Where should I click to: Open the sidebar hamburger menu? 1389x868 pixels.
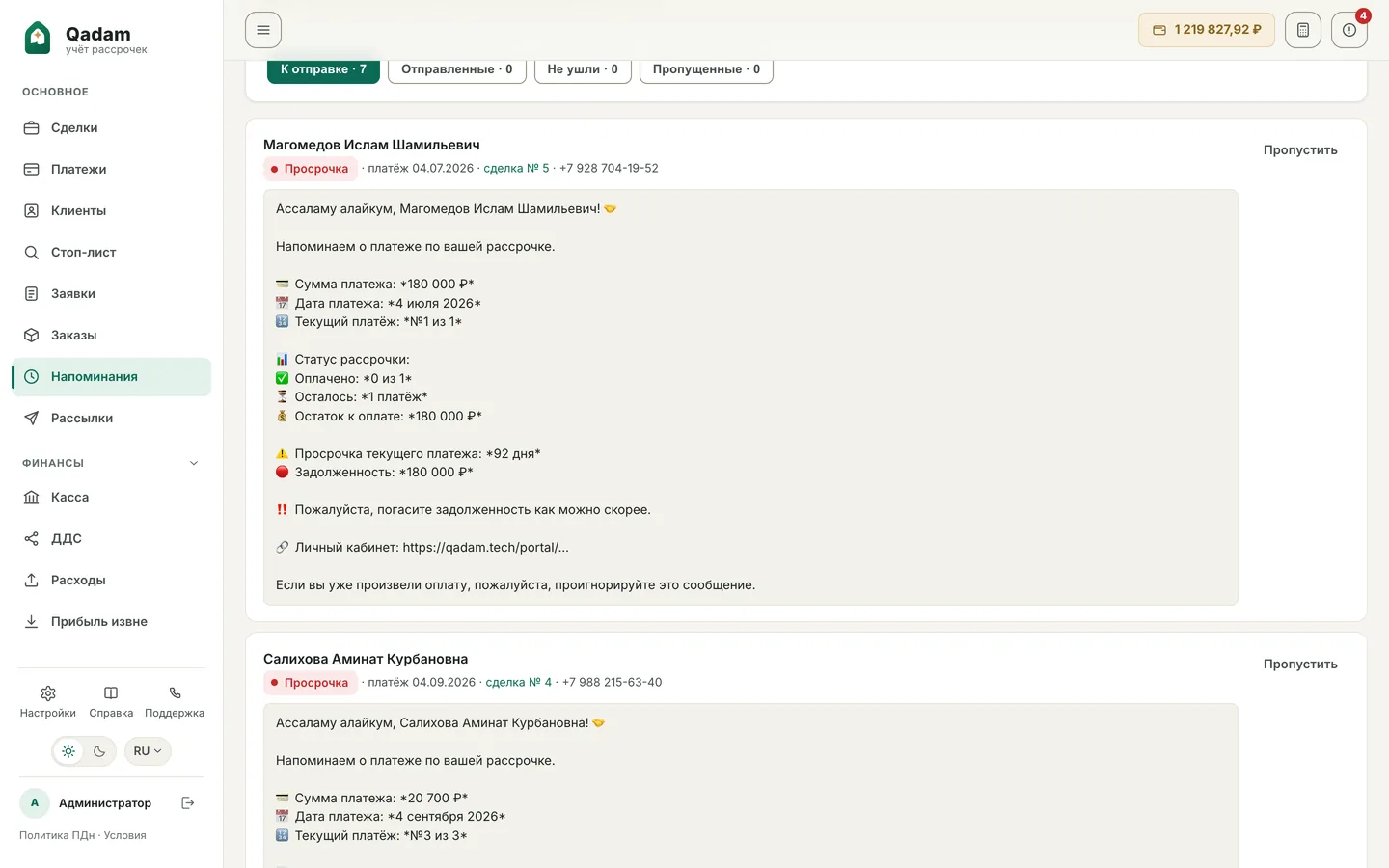point(263,30)
